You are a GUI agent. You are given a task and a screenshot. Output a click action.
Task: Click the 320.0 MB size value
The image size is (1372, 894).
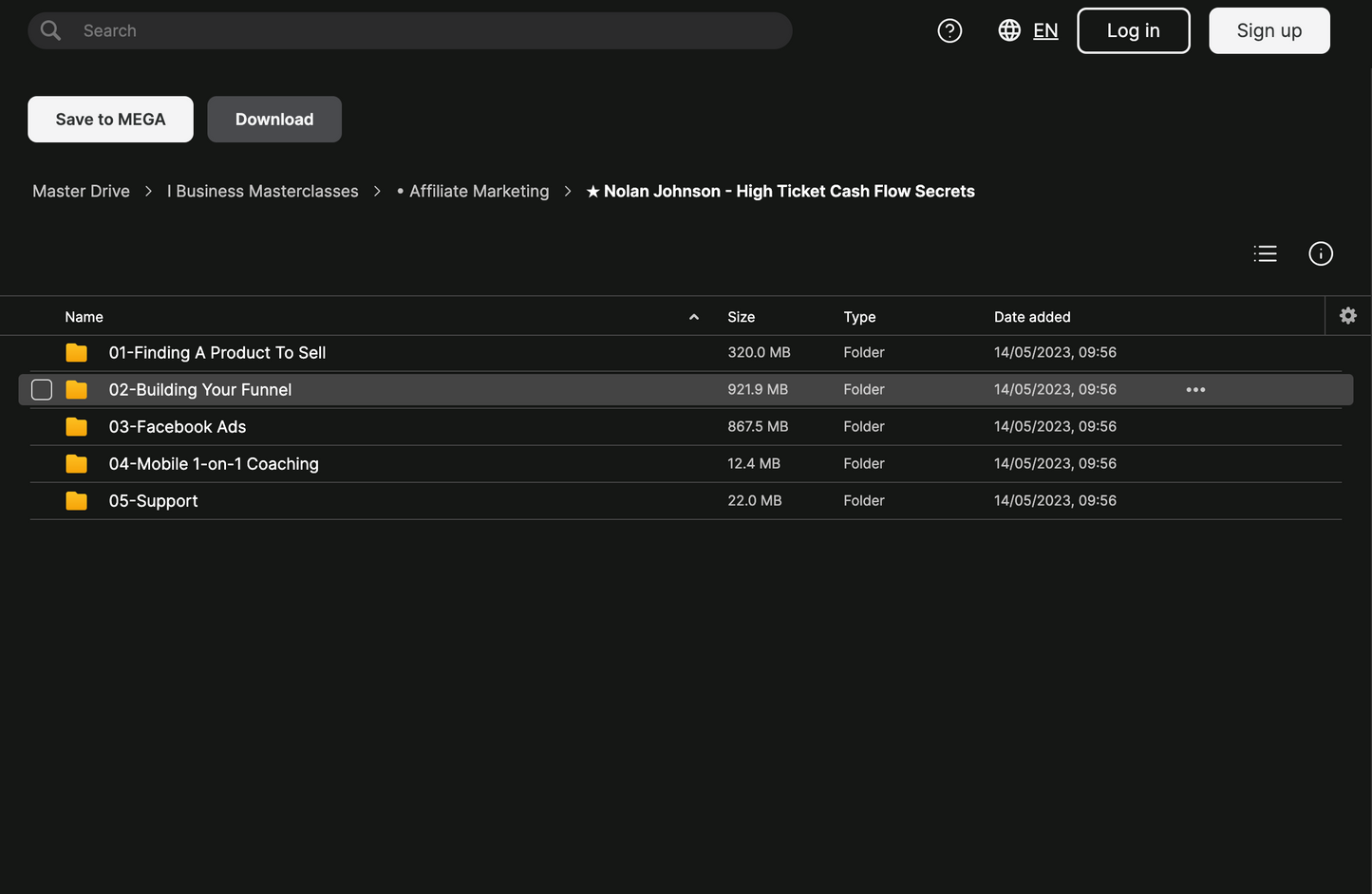pyautogui.click(x=760, y=352)
